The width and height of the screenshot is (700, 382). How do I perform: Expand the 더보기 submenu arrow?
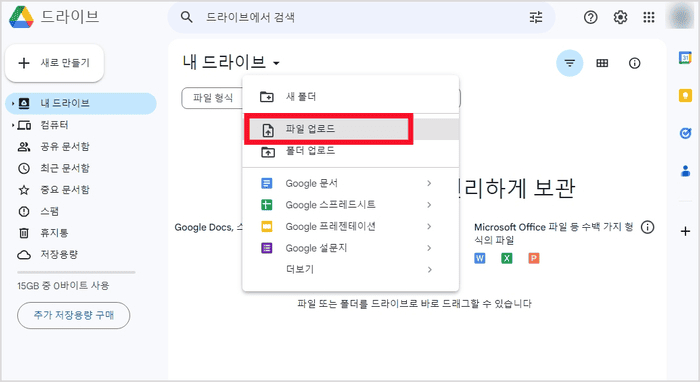(x=429, y=269)
